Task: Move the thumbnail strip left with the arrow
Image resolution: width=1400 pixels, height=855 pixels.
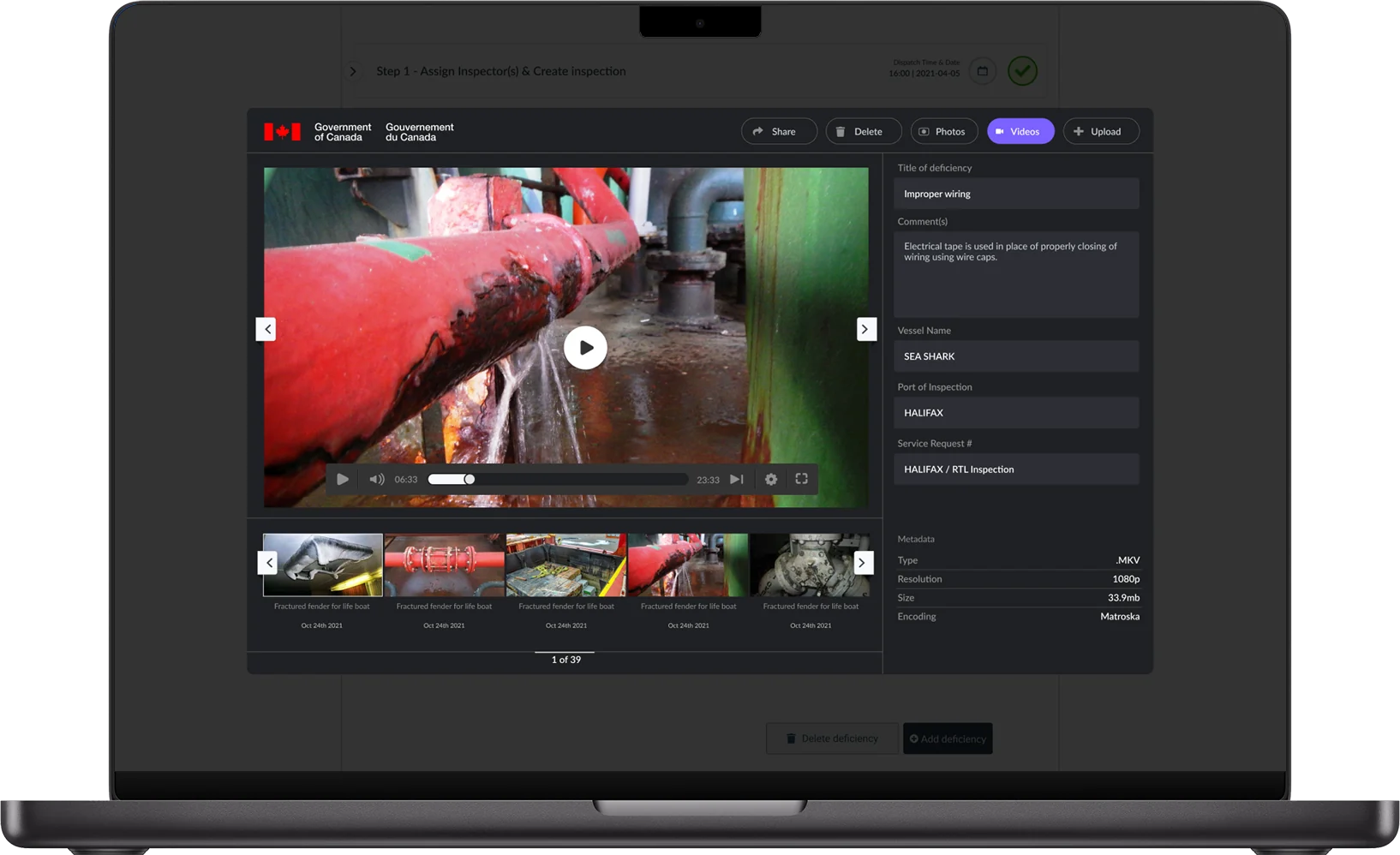Action: (268, 563)
